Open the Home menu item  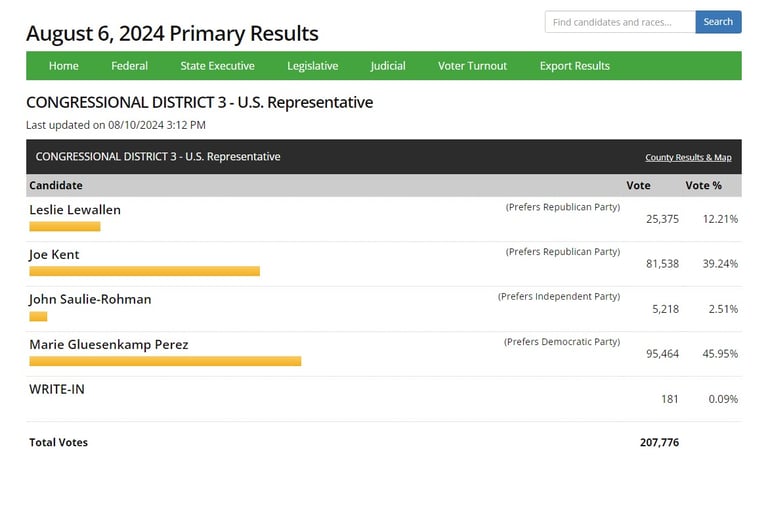tap(63, 66)
